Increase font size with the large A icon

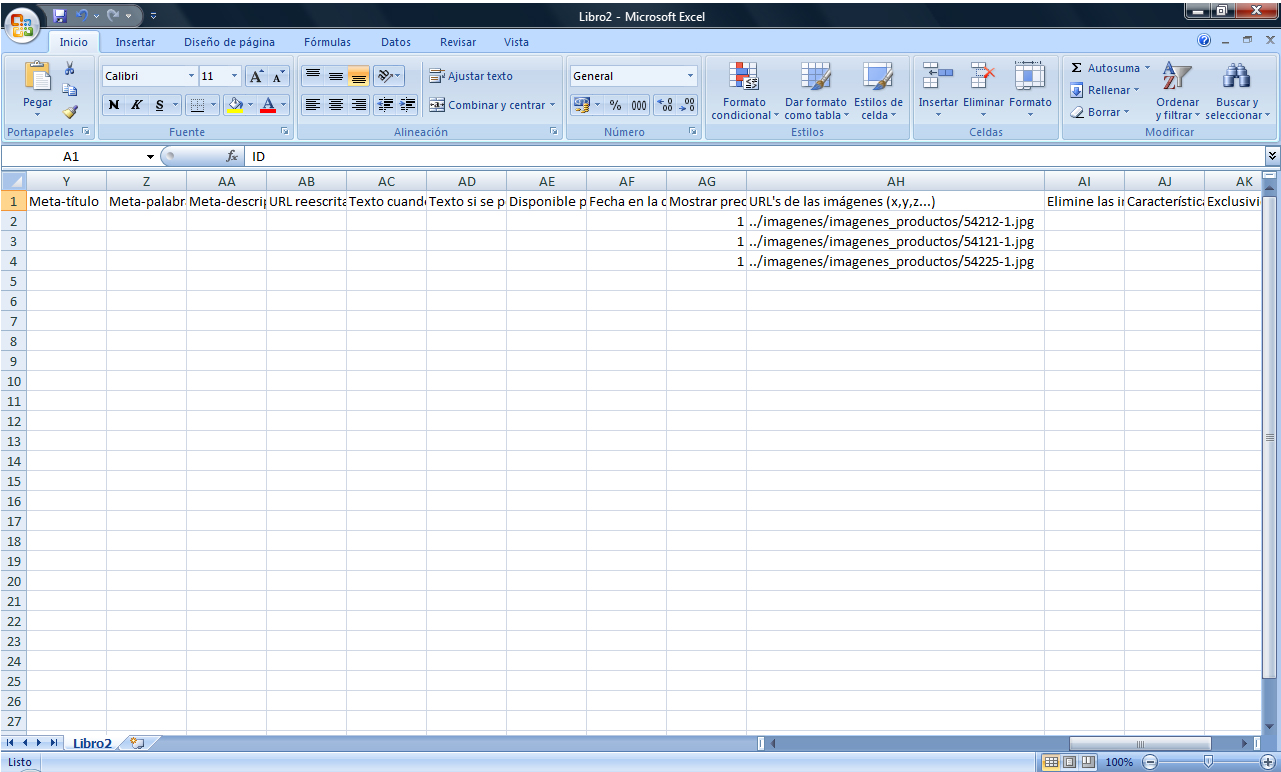coord(256,76)
